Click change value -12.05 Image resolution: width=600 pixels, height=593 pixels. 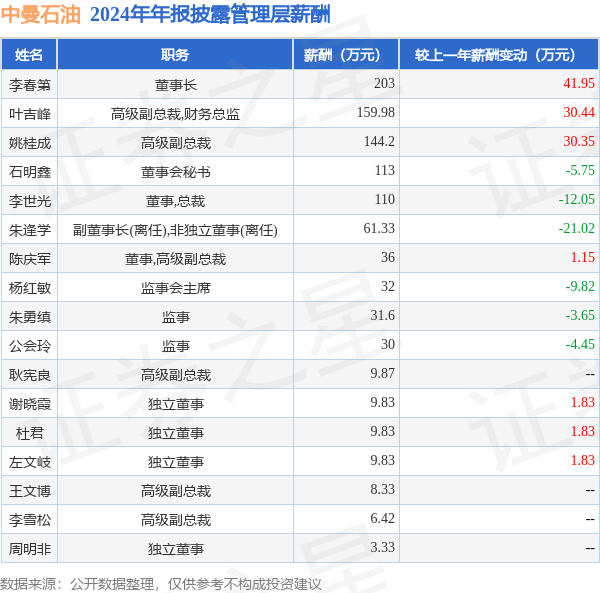[x=577, y=199]
